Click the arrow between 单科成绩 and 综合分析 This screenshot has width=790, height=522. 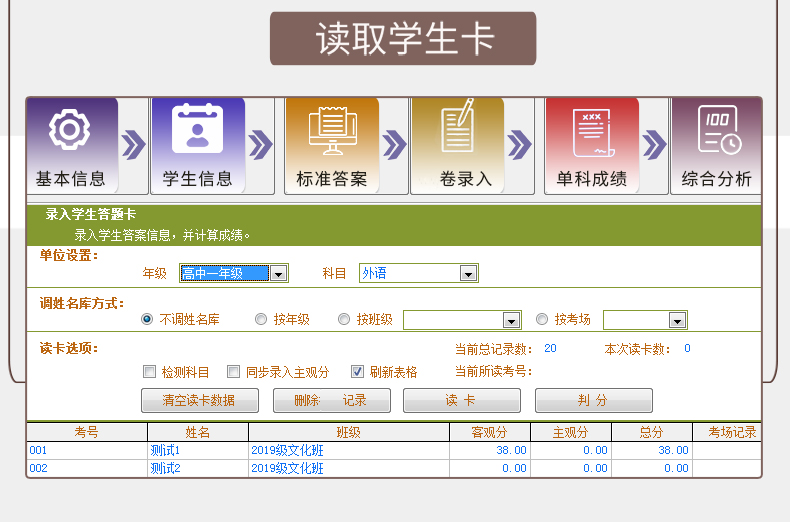[654, 145]
